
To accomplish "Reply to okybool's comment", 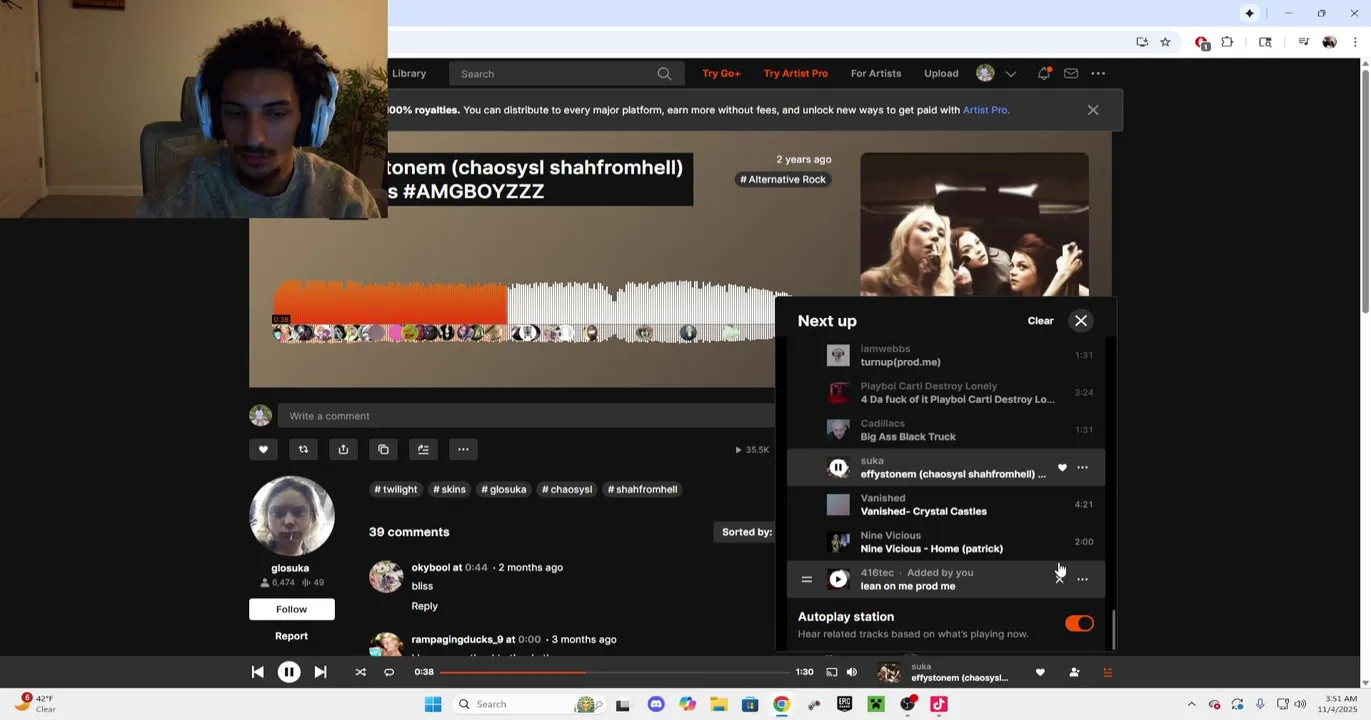I will tap(424, 606).
